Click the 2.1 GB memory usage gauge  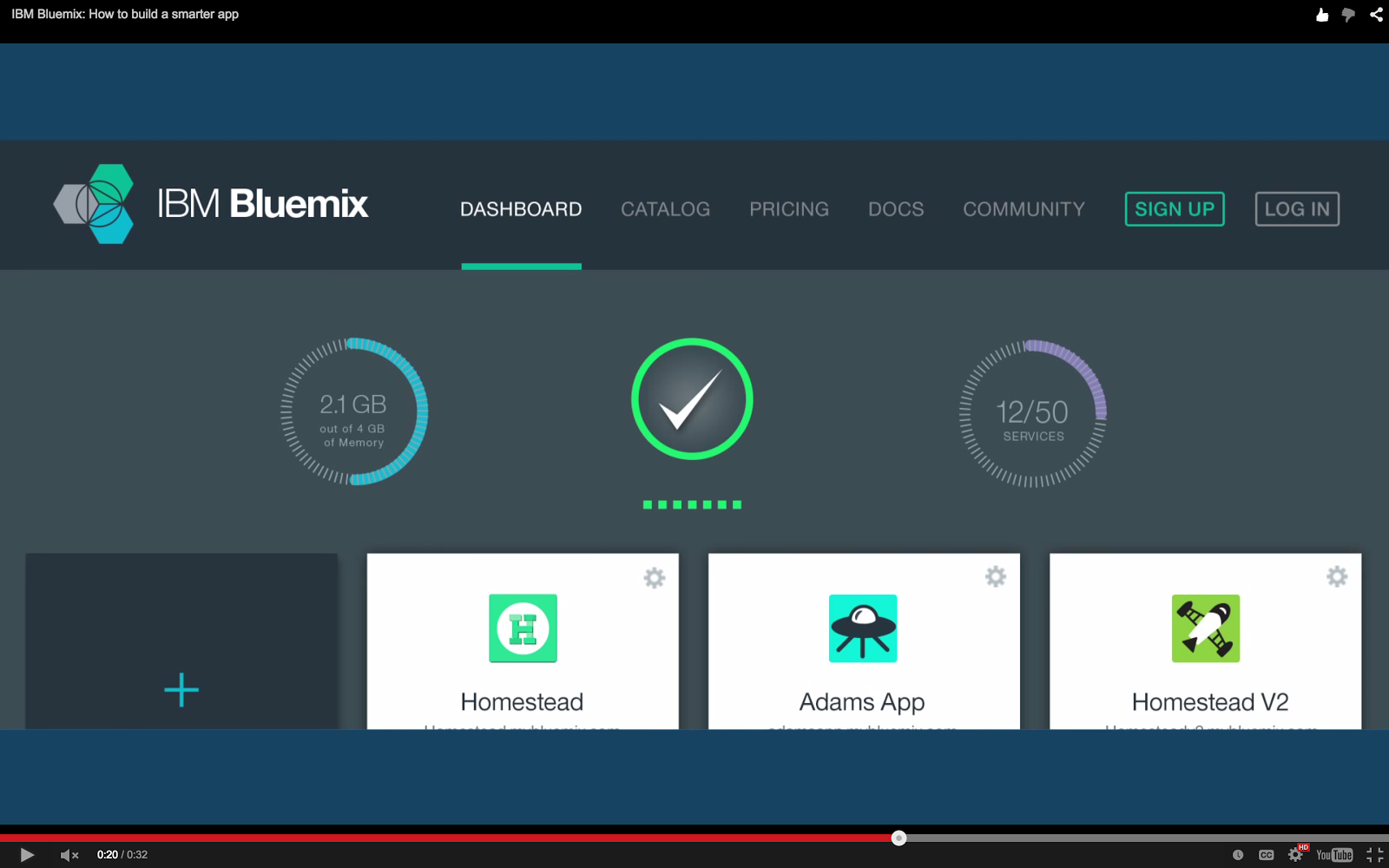[353, 411]
